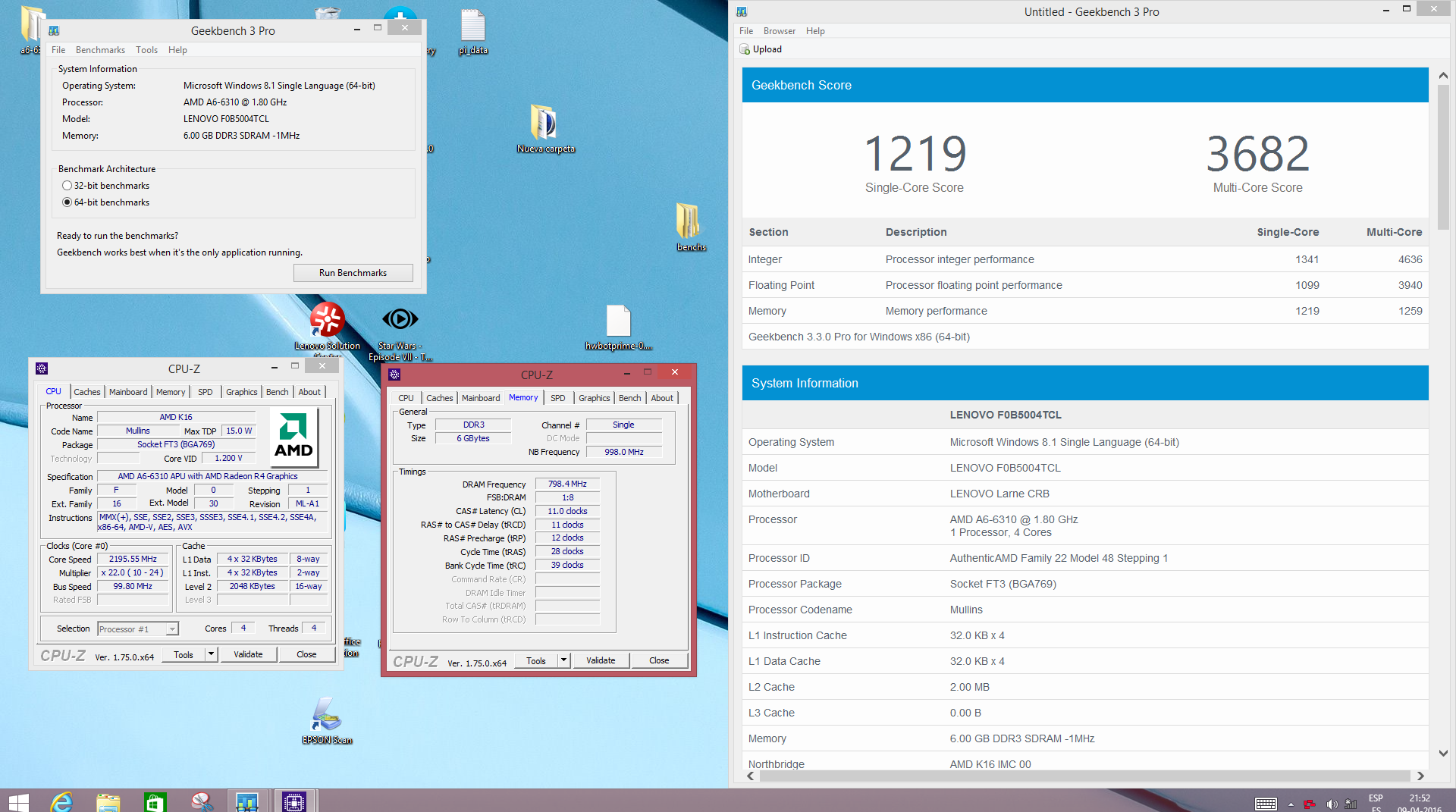Open the Star Wars Episode VII video icon

coord(400,330)
